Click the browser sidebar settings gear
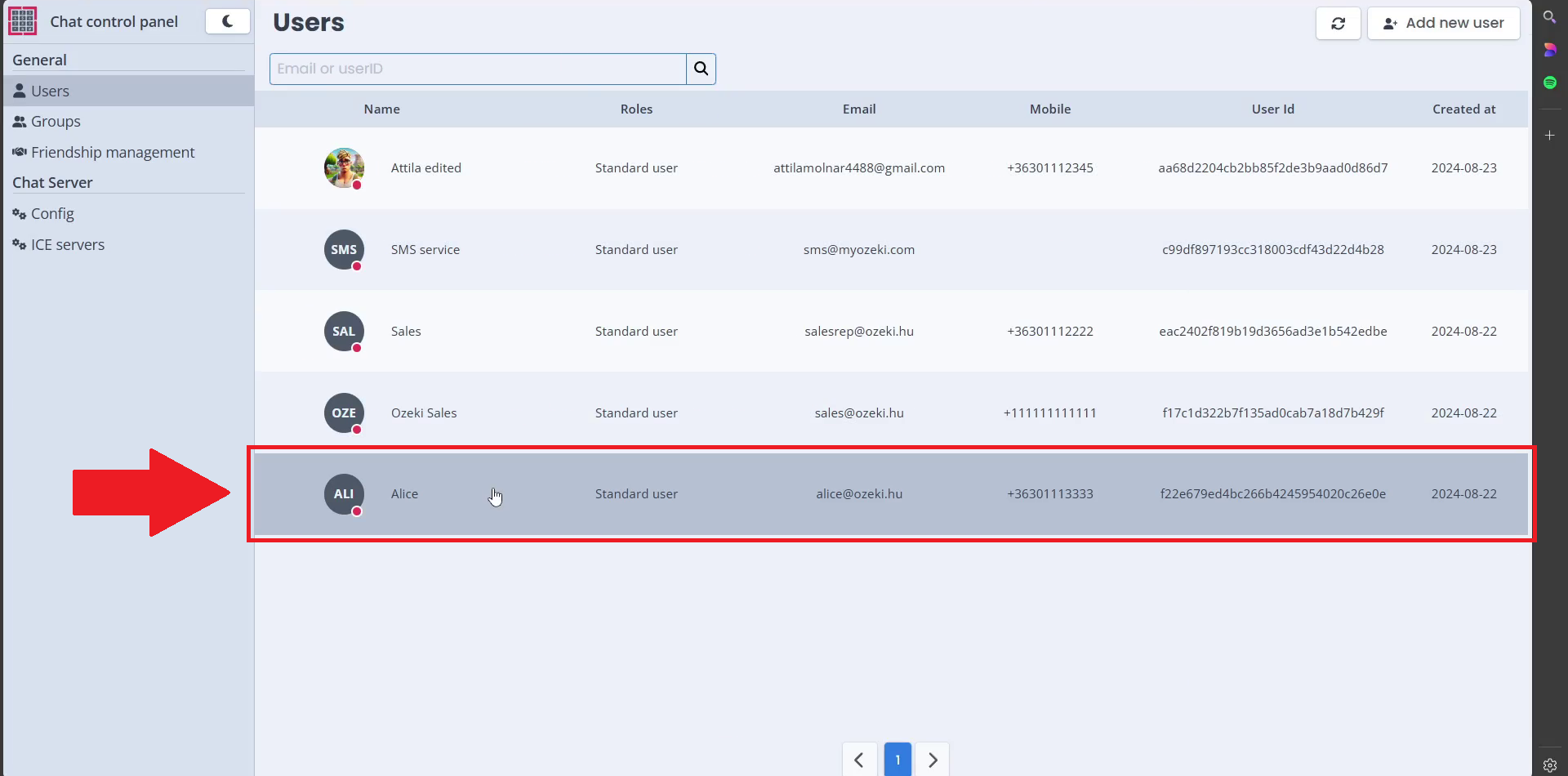This screenshot has height=776, width=1568. click(x=1549, y=765)
